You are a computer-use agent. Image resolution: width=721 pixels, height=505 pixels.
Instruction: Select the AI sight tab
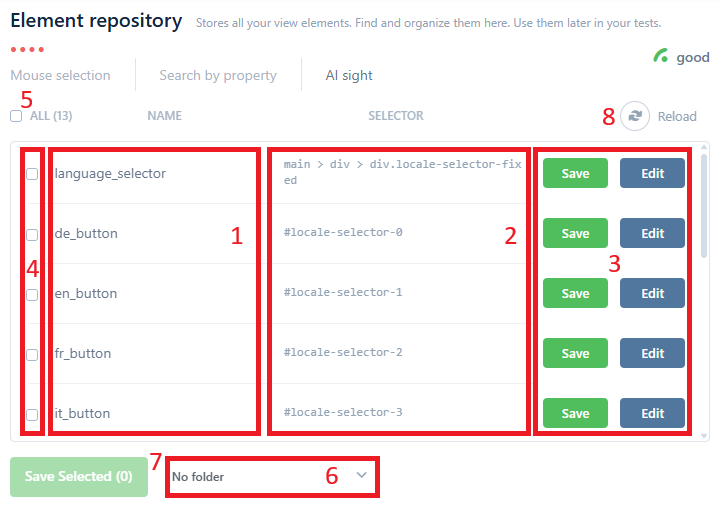(x=349, y=75)
